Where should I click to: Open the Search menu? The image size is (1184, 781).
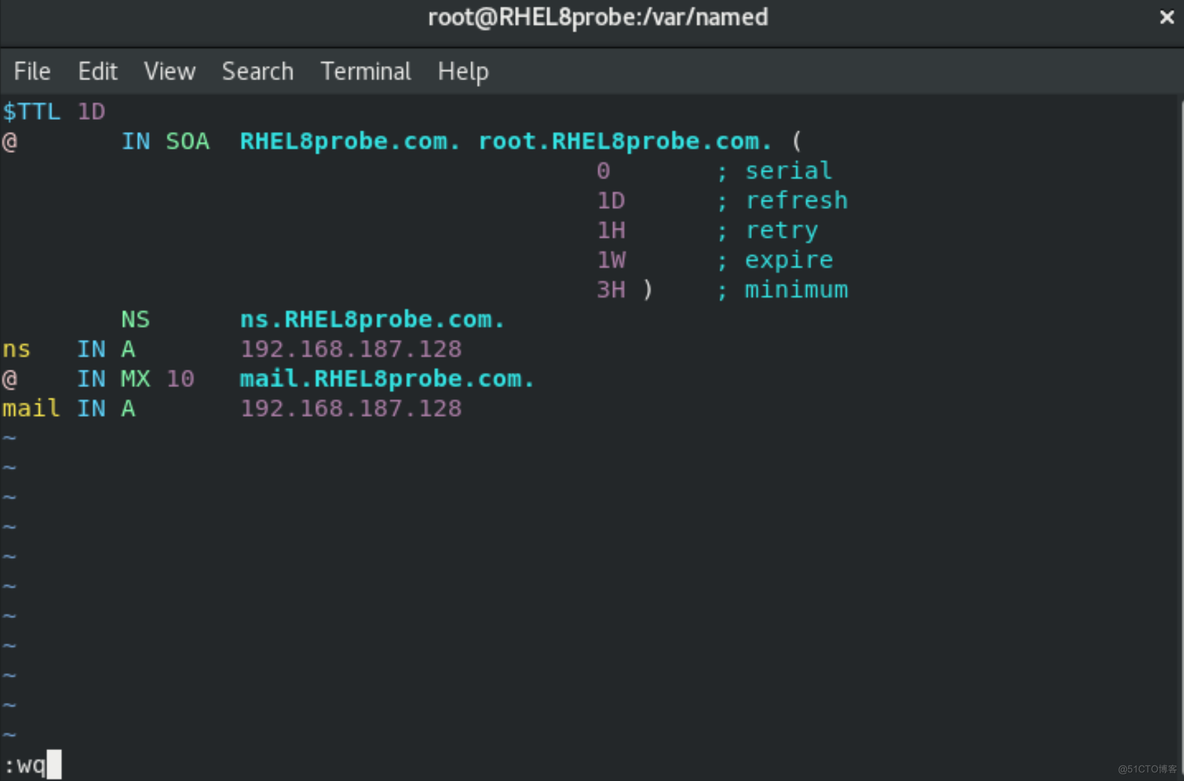pyautogui.click(x=257, y=72)
